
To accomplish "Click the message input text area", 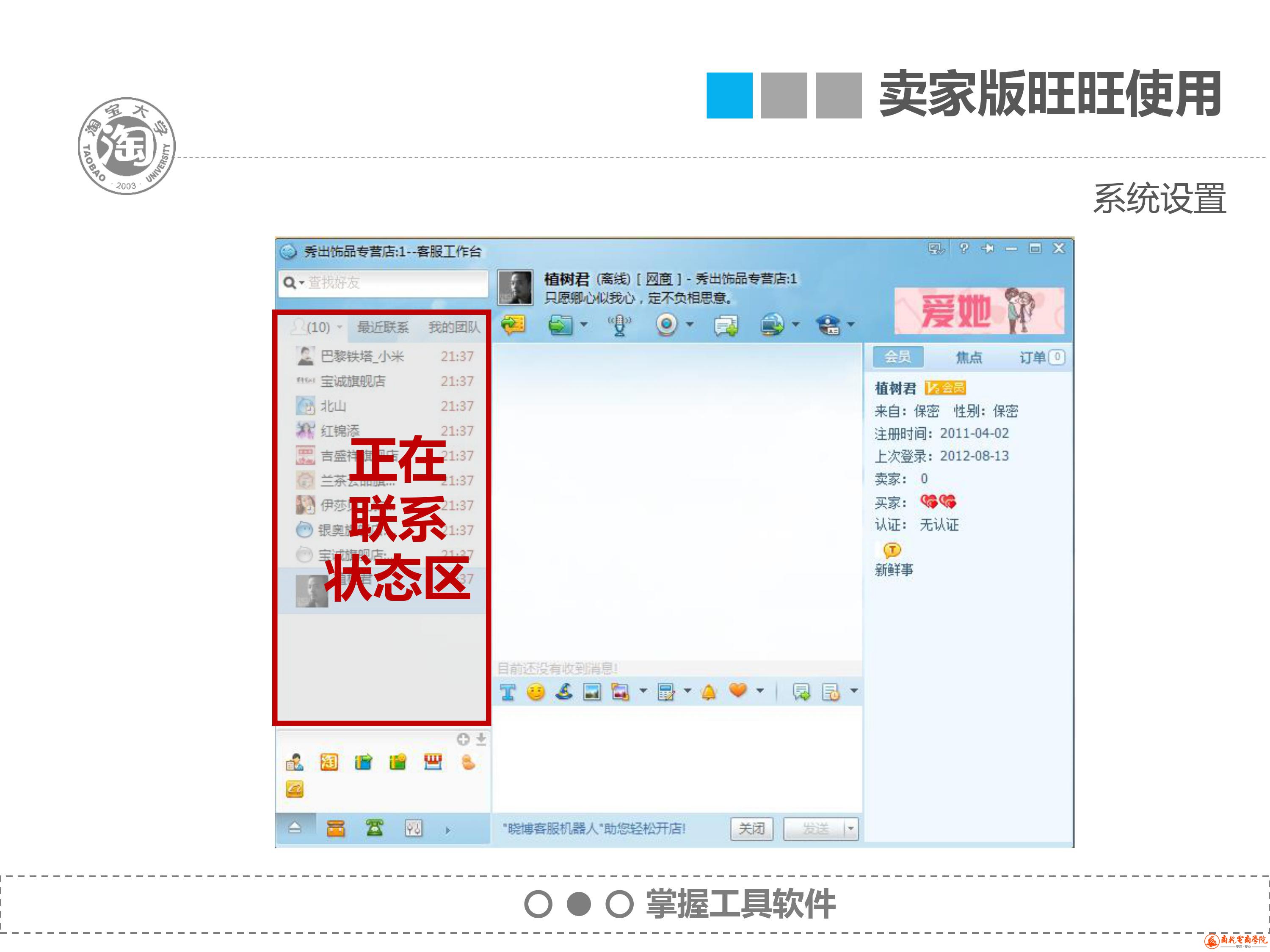I will click(x=677, y=759).
